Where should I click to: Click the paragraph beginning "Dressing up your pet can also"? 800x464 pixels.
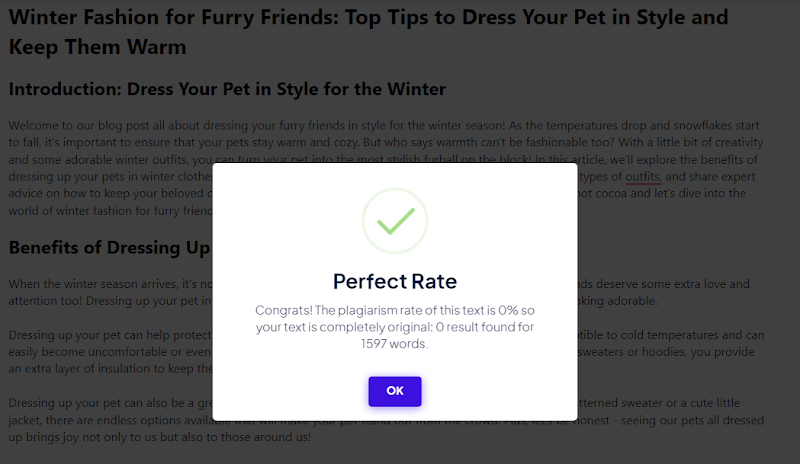click(x=100, y=403)
